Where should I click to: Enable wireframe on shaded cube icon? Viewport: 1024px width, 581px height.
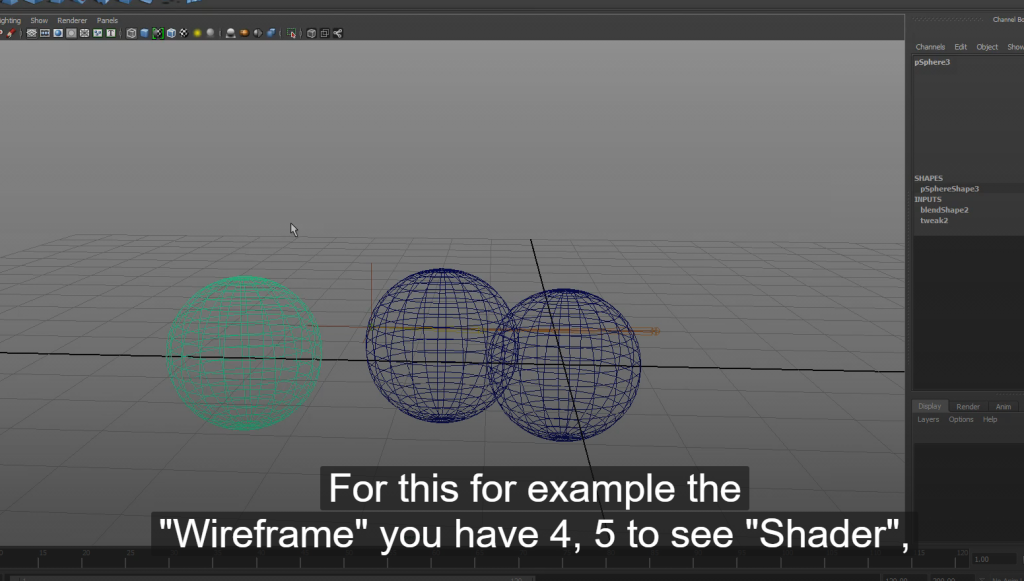pos(171,33)
